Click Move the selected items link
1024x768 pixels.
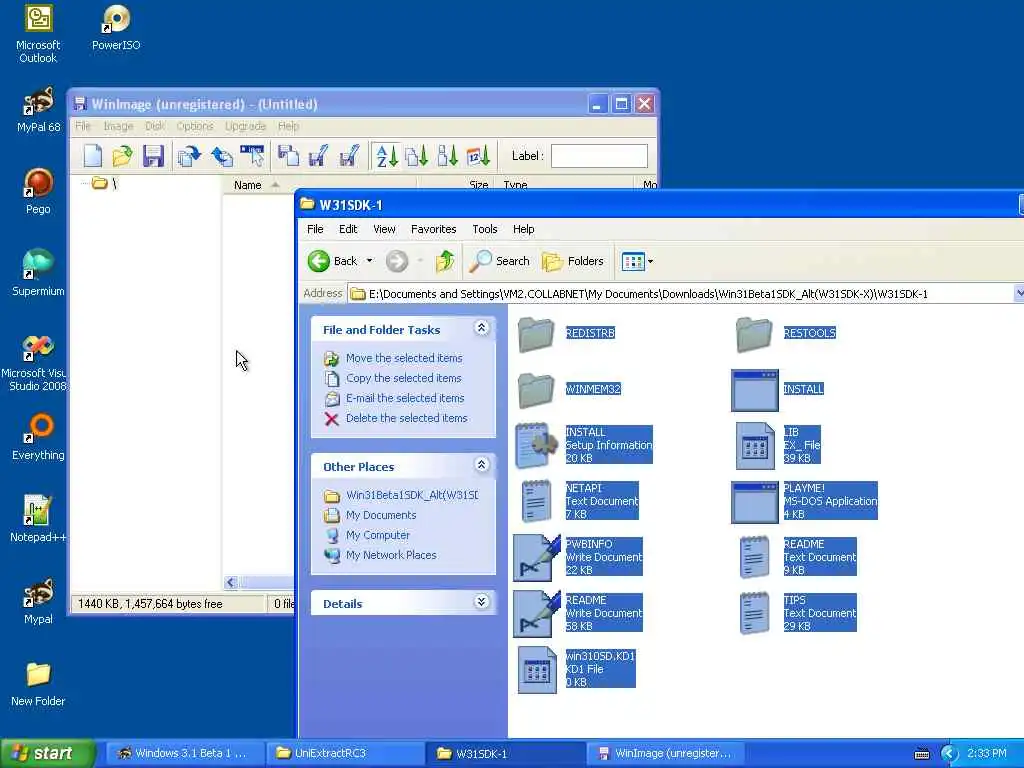click(404, 358)
